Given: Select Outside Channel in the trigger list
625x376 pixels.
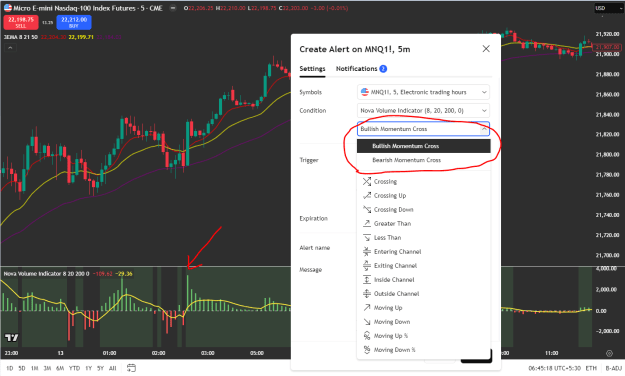Looking at the screenshot, I should click(424, 293).
